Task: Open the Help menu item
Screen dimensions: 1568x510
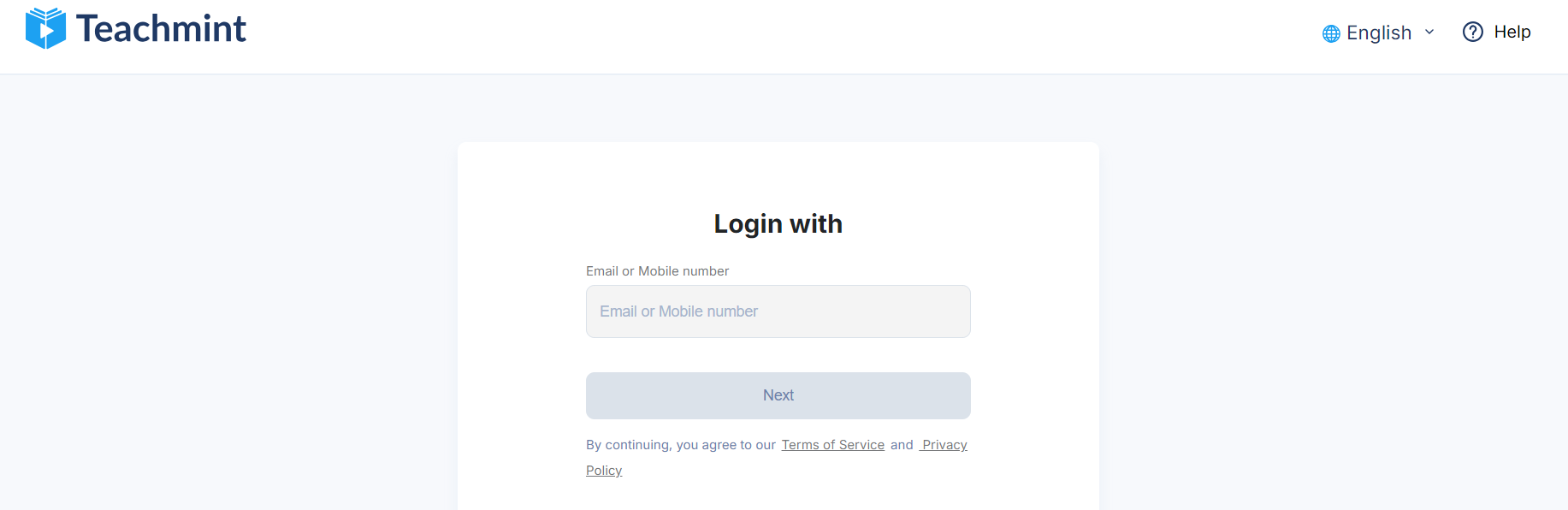Action: coord(1512,32)
